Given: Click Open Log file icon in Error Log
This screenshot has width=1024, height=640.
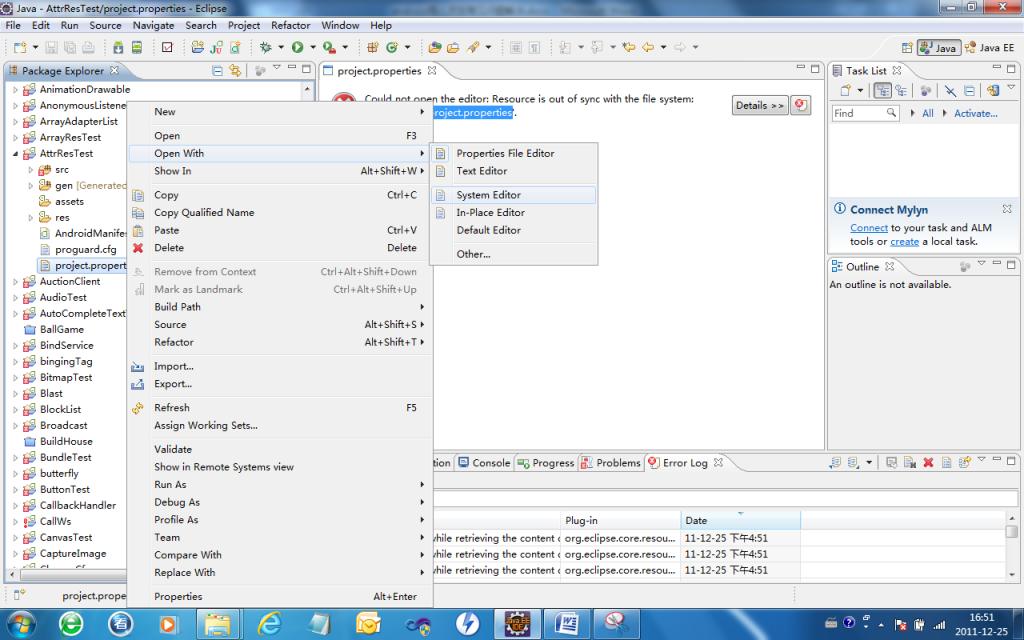Looking at the screenshot, I should 946,462.
